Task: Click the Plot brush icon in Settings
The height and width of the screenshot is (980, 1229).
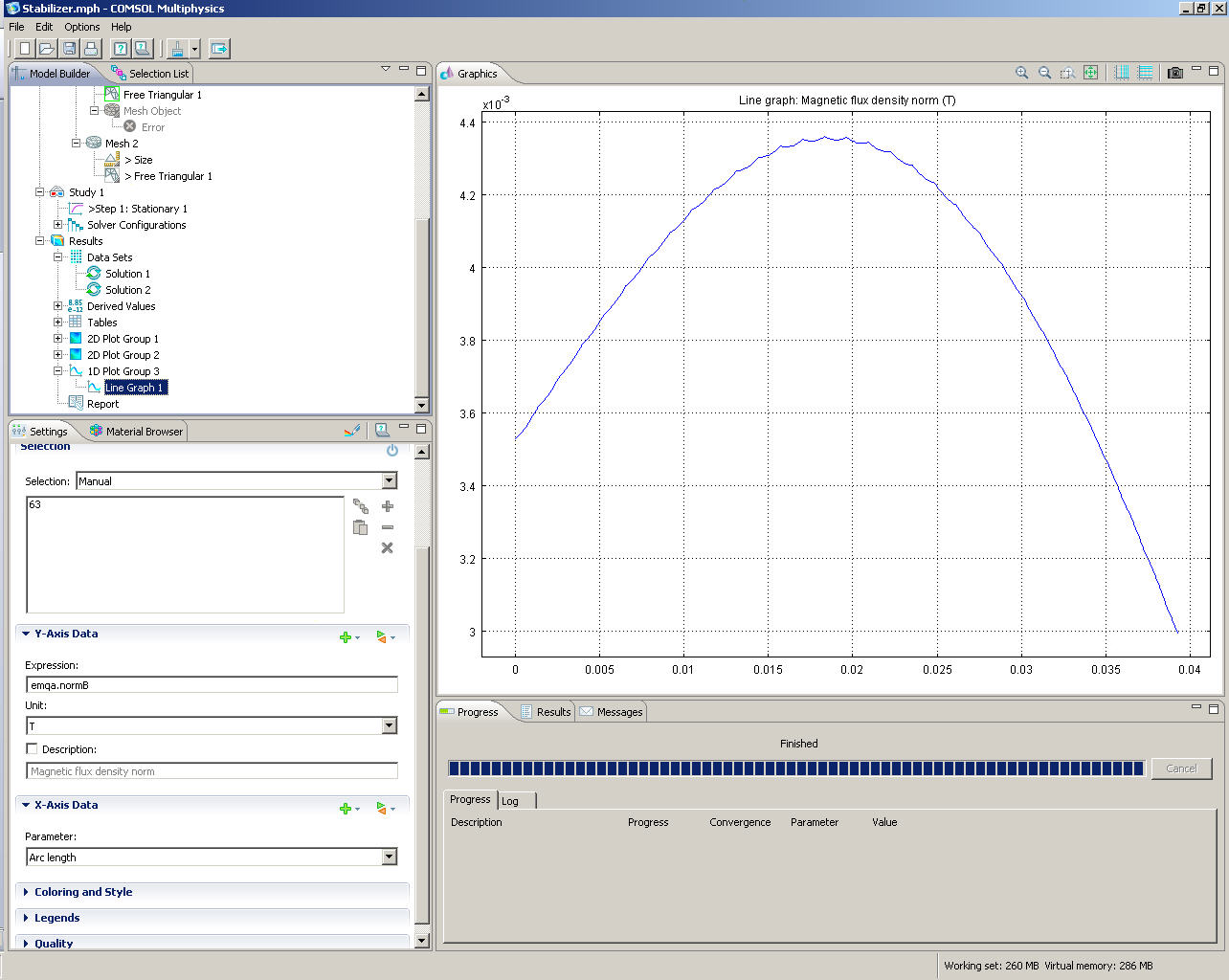Action: (352, 431)
